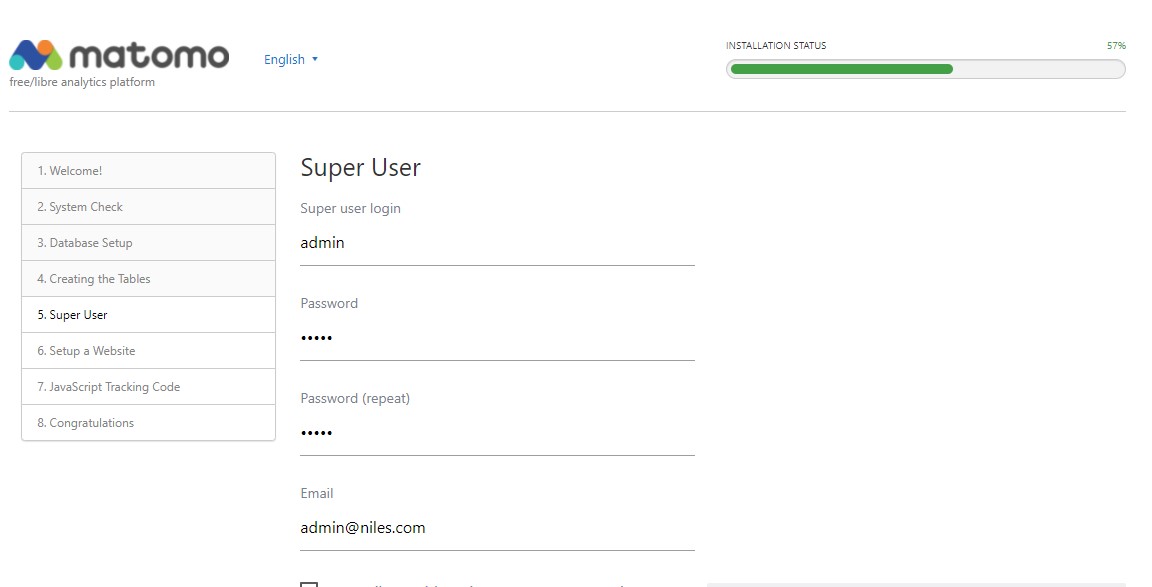
Task: Click the 57% installation percentage label
Action: pos(1116,46)
